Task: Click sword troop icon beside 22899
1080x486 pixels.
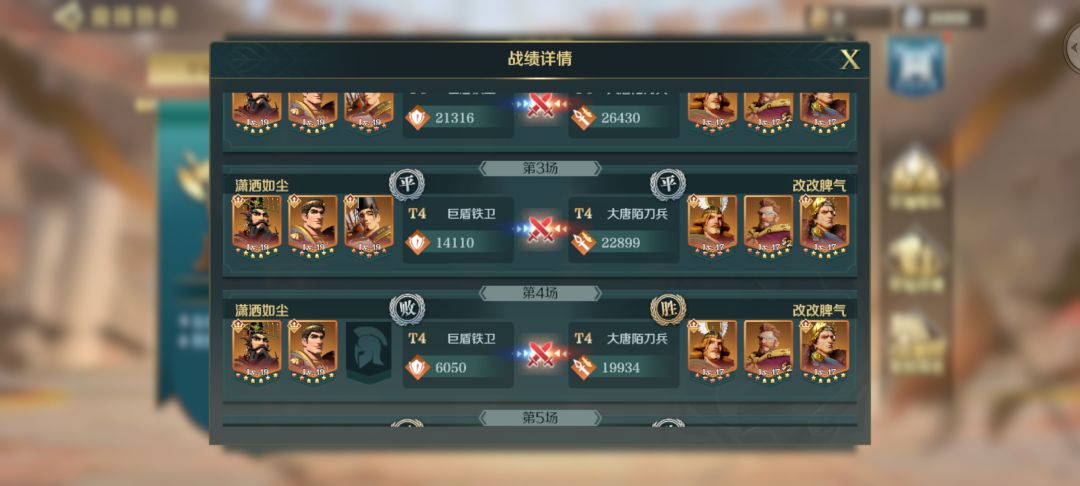Action: (583, 242)
